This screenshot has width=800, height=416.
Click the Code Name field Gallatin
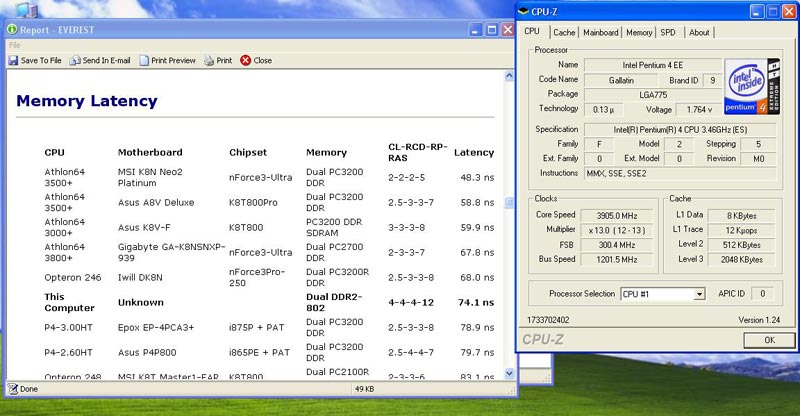click(x=621, y=81)
